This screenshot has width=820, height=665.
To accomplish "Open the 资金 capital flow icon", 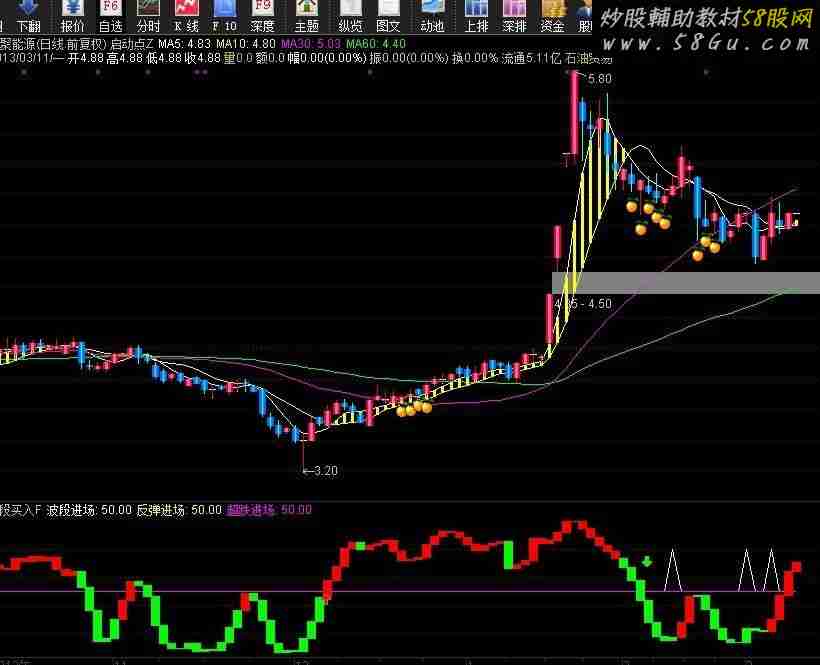I will click(x=552, y=16).
